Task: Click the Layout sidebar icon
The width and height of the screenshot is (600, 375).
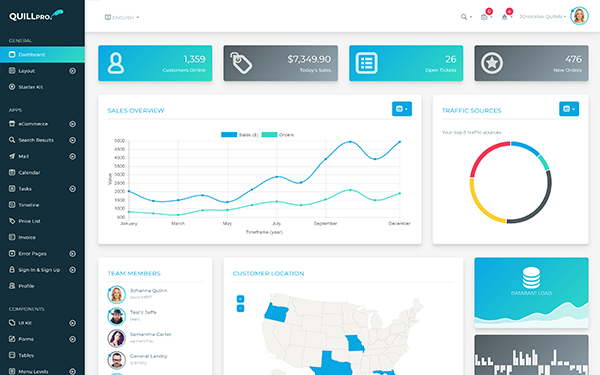Action: [x=12, y=70]
